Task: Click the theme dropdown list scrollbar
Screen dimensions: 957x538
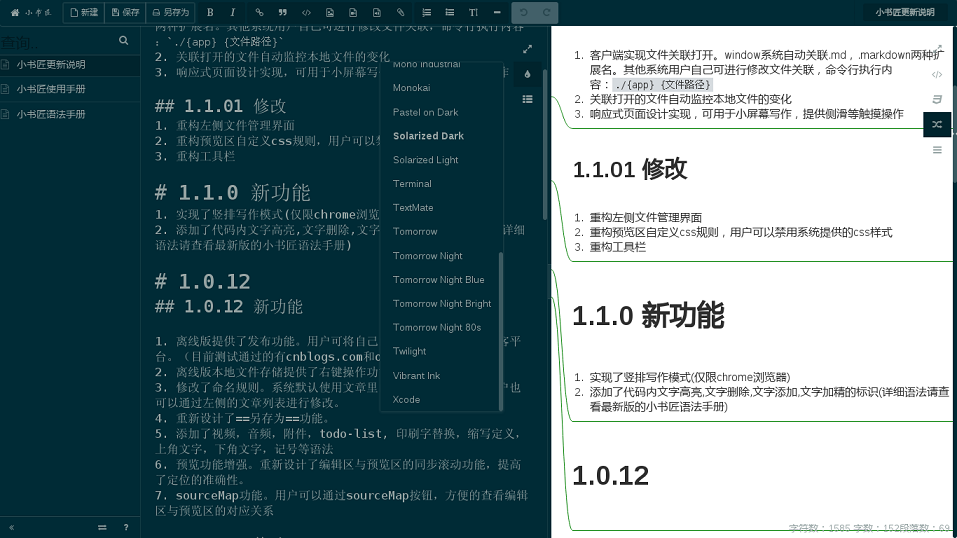Action: pyautogui.click(x=501, y=331)
